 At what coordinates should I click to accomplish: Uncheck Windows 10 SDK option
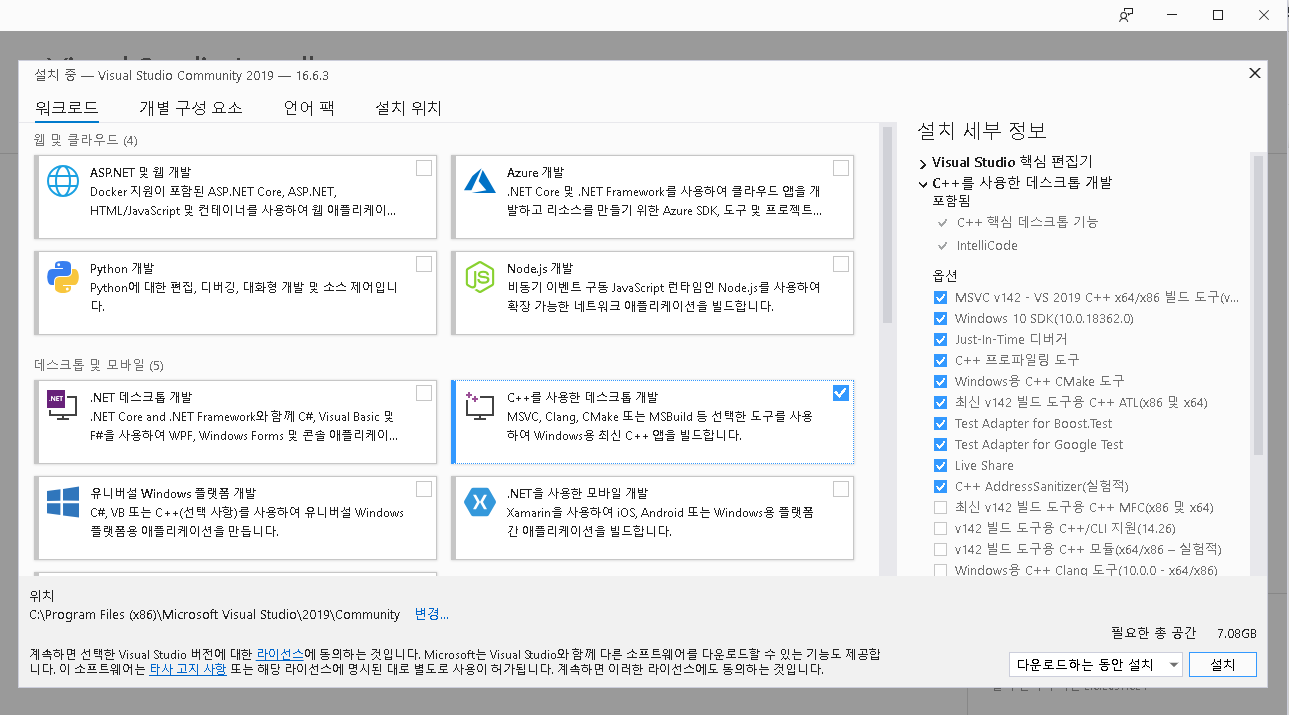pyautogui.click(x=940, y=319)
